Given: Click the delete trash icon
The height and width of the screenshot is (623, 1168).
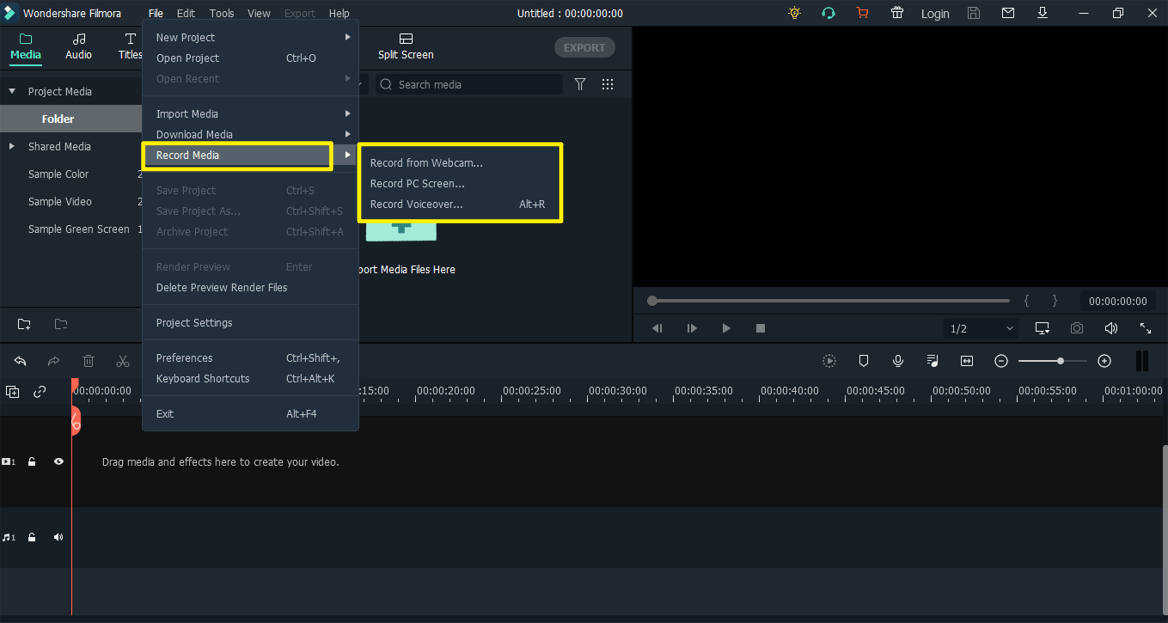Looking at the screenshot, I should click(89, 361).
